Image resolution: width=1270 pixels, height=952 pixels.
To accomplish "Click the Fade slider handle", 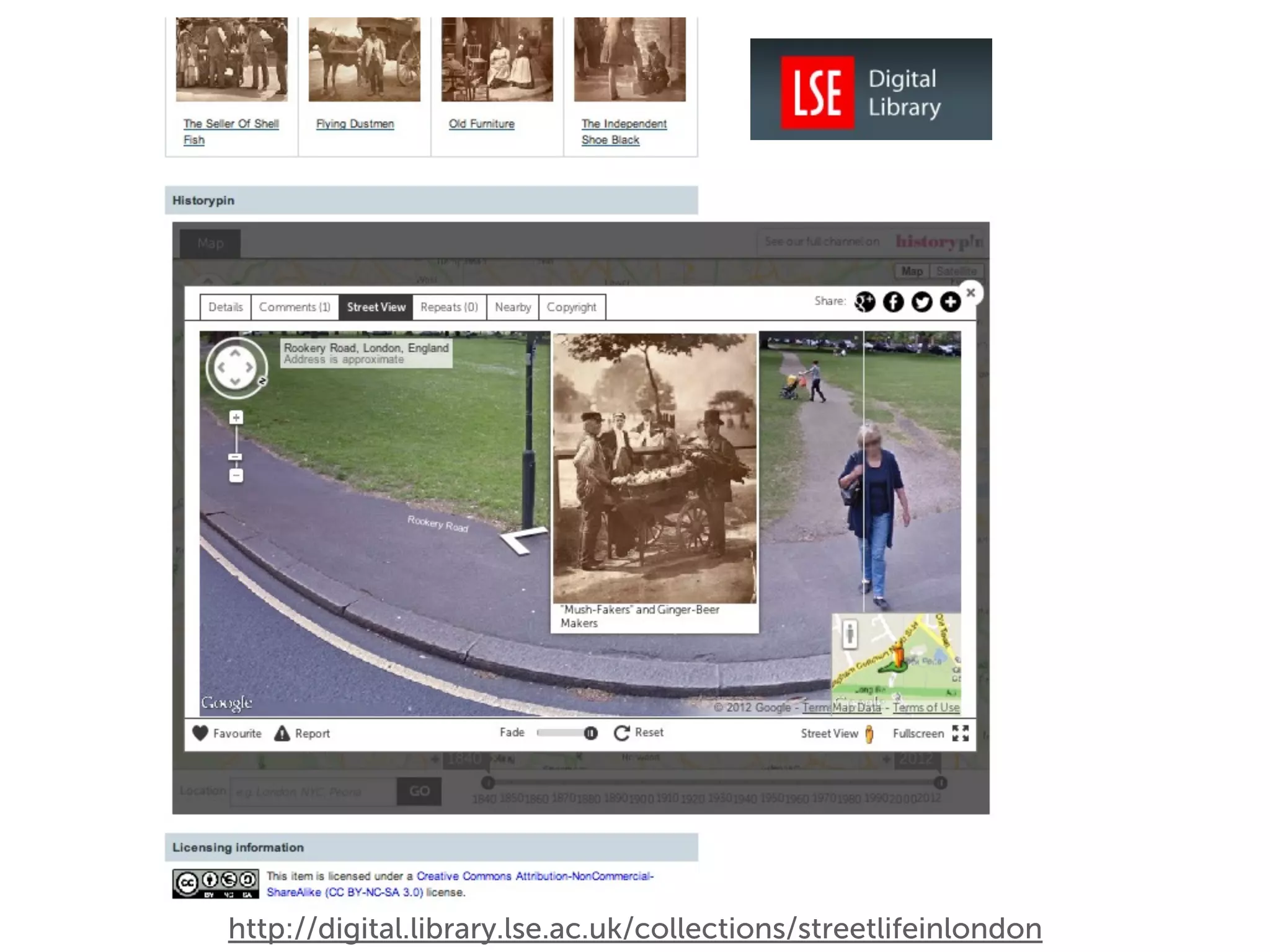I will 590,733.
